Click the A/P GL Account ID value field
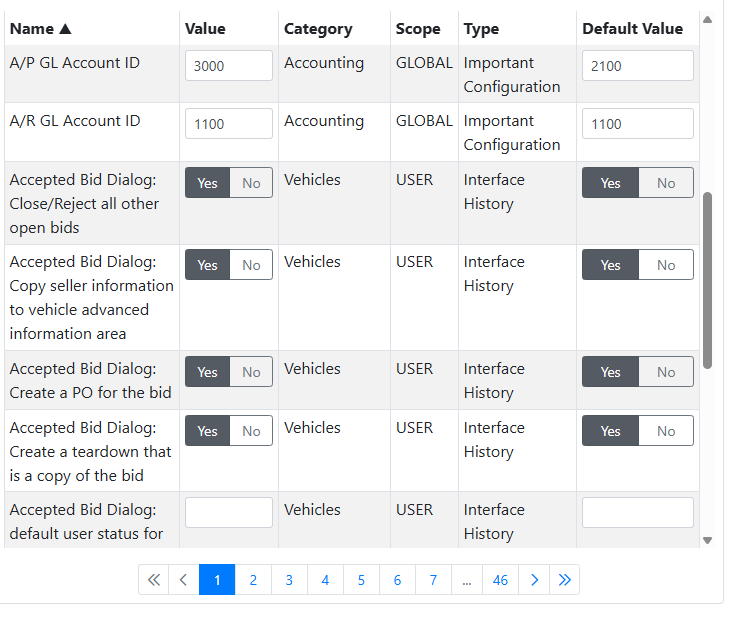The width and height of the screenshot is (729, 624). [x=229, y=66]
